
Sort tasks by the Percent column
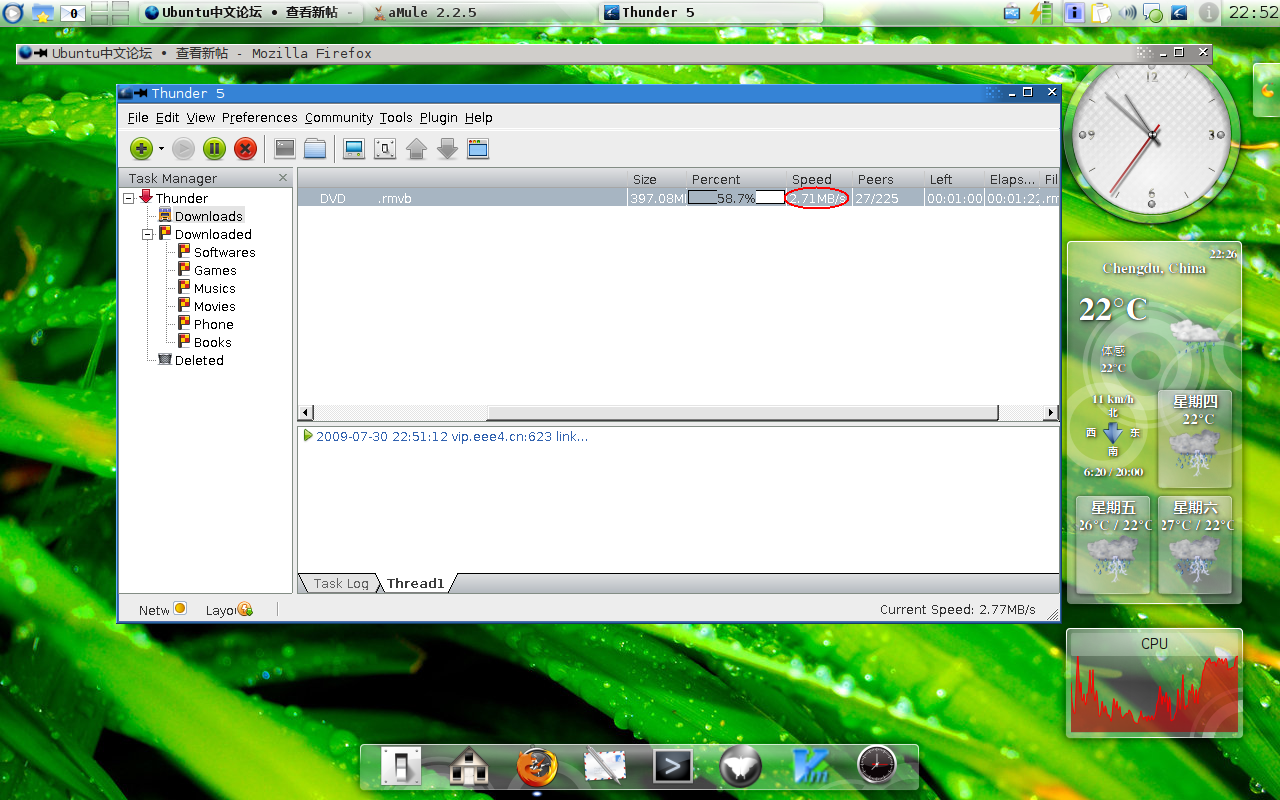click(736, 179)
